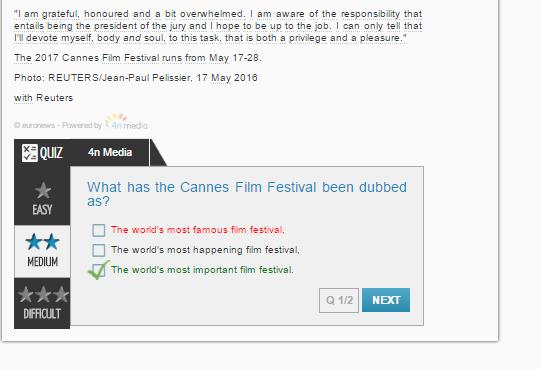Click the 'Powered by 4n media' link

click(105, 124)
